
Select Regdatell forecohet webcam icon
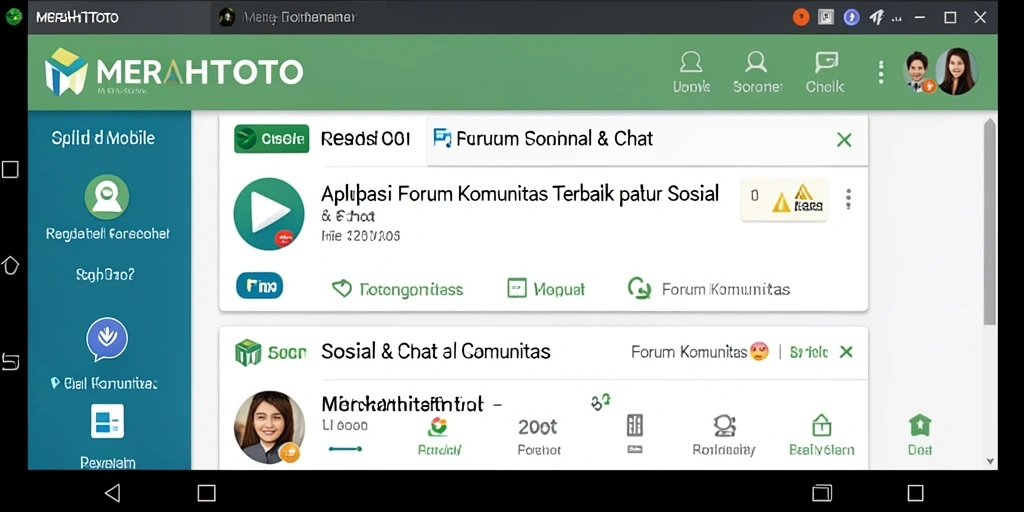coord(106,197)
